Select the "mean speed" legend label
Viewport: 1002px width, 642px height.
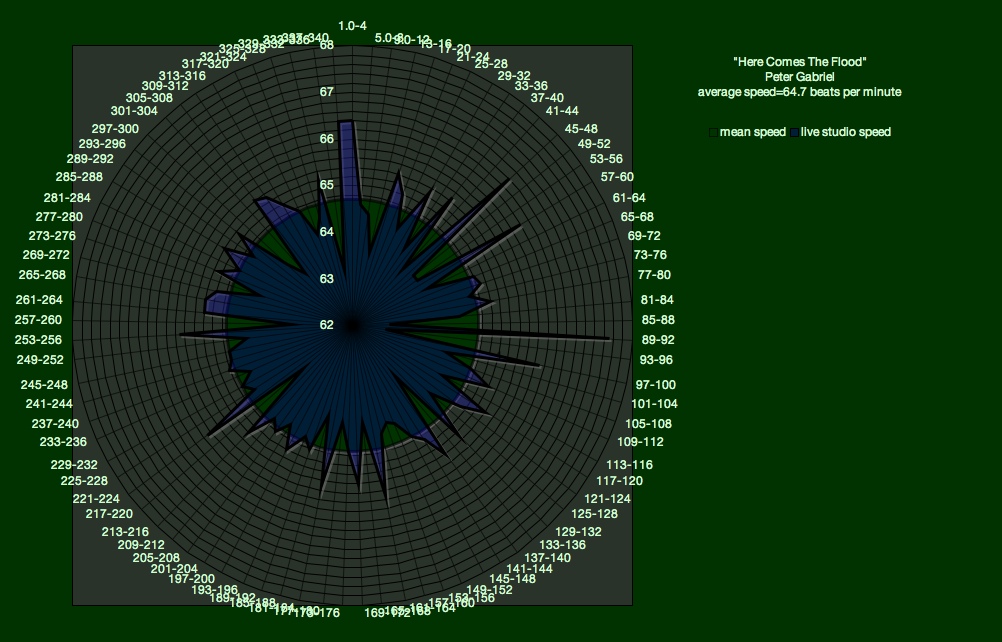pyautogui.click(x=752, y=132)
